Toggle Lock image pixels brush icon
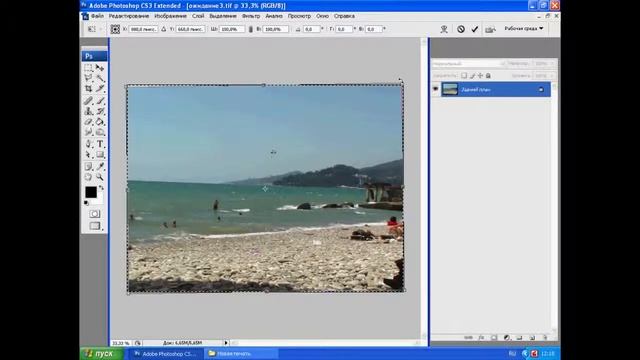The width and height of the screenshot is (640, 360). 472,76
